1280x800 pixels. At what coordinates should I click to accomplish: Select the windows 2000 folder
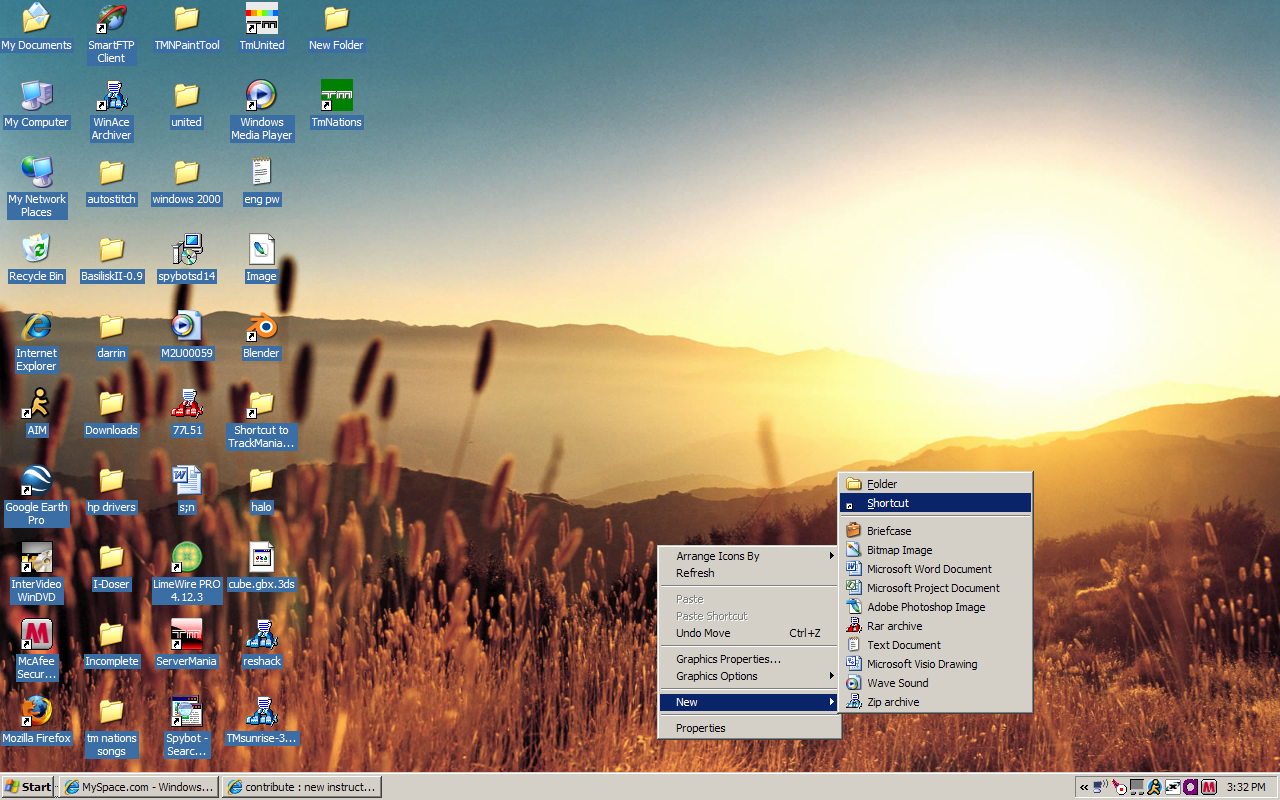[x=187, y=181]
